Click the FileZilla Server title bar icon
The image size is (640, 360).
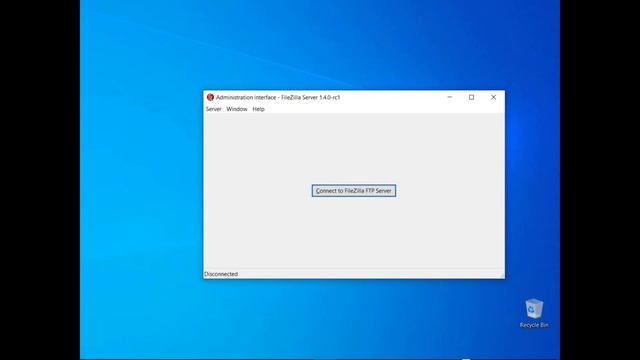(210, 97)
